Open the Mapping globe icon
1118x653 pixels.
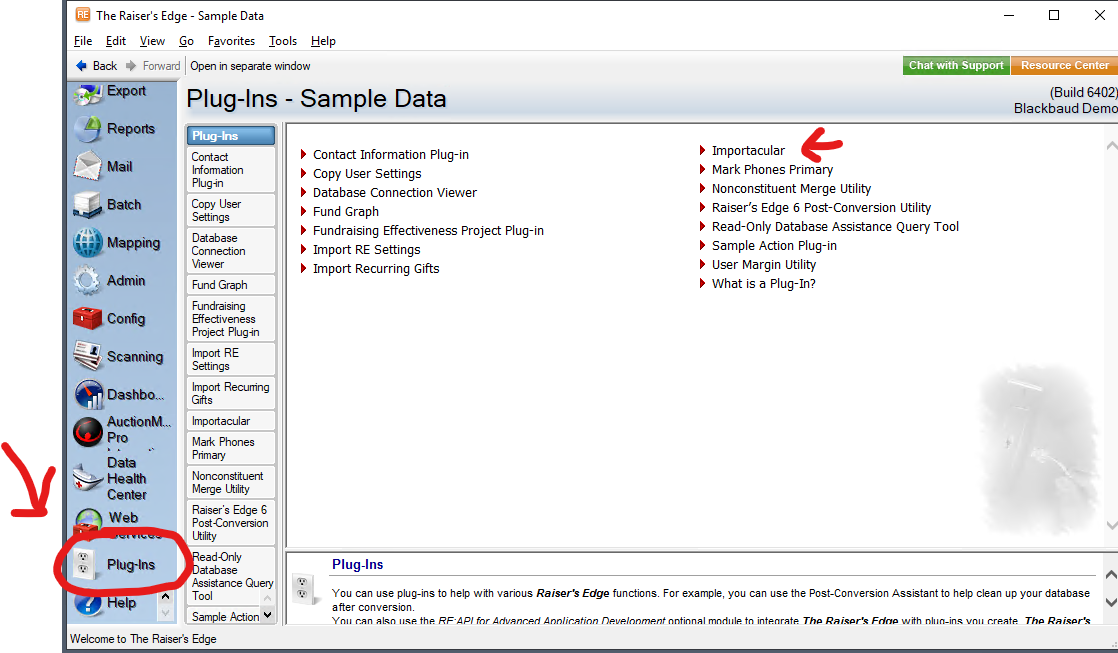pos(88,243)
